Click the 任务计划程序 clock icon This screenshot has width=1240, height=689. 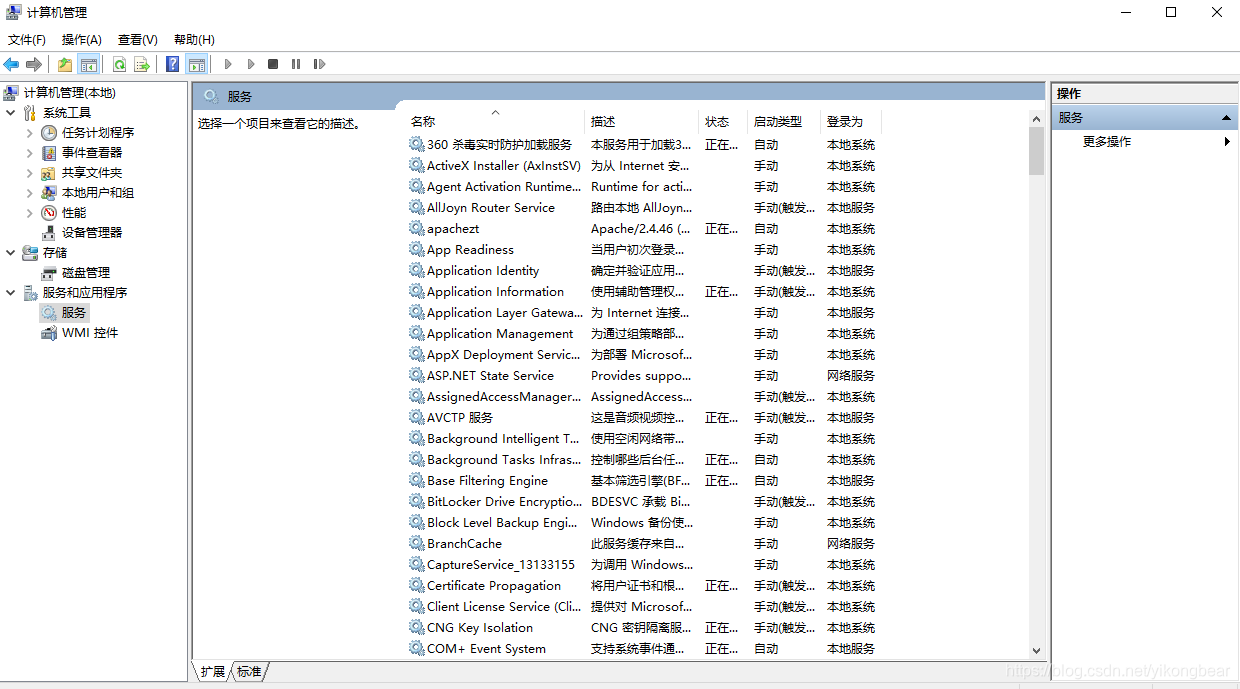point(49,133)
